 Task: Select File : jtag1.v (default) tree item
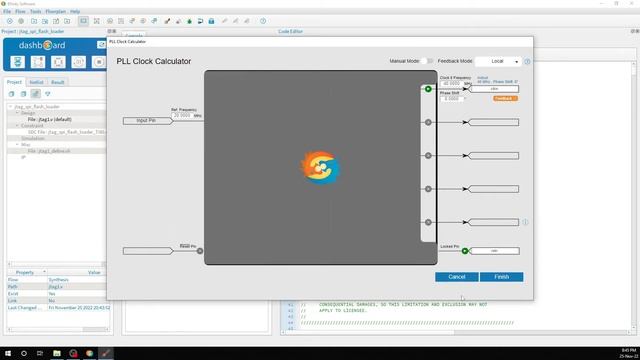tap(49, 119)
